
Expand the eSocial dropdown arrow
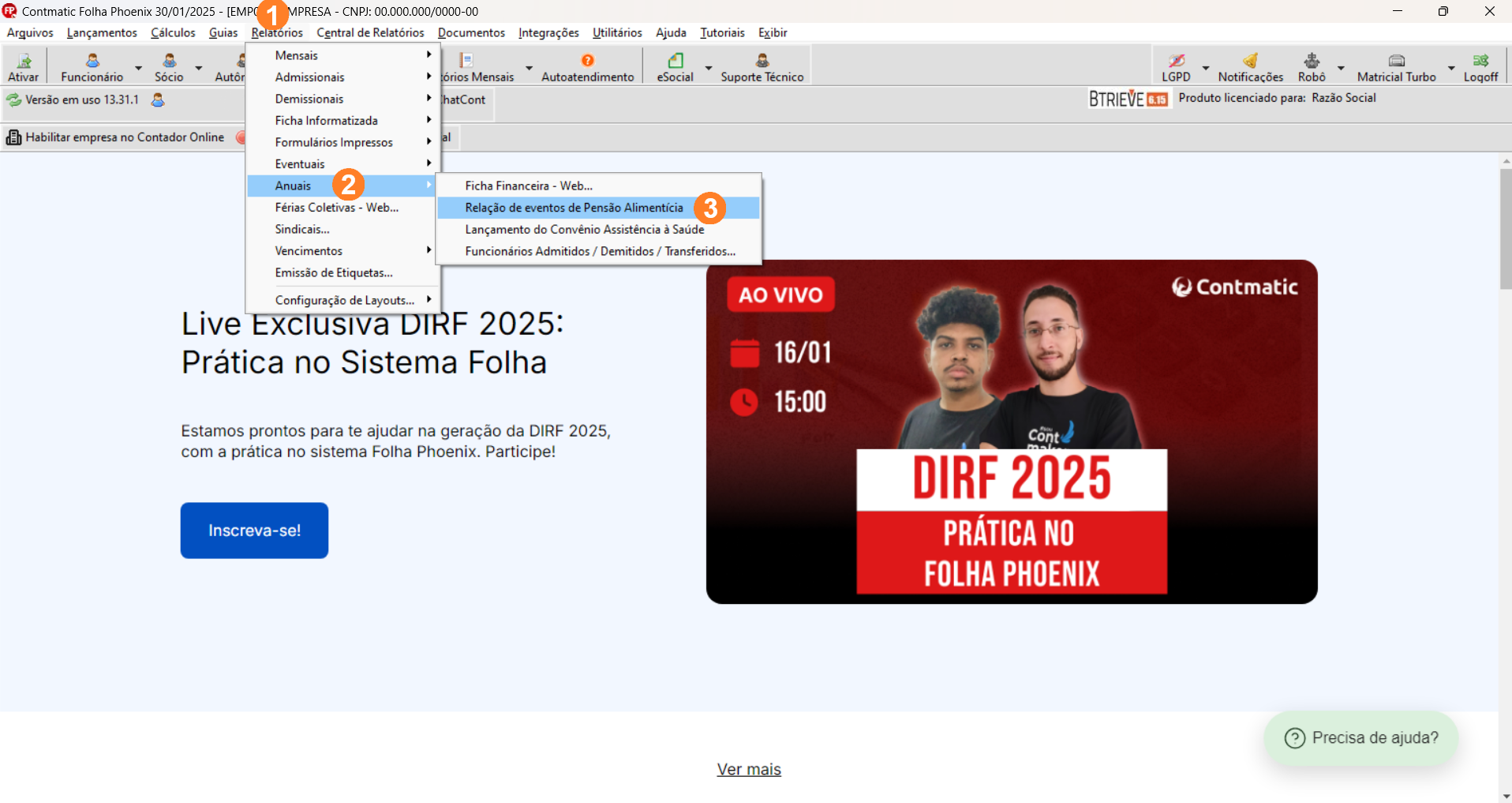click(x=708, y=68)
